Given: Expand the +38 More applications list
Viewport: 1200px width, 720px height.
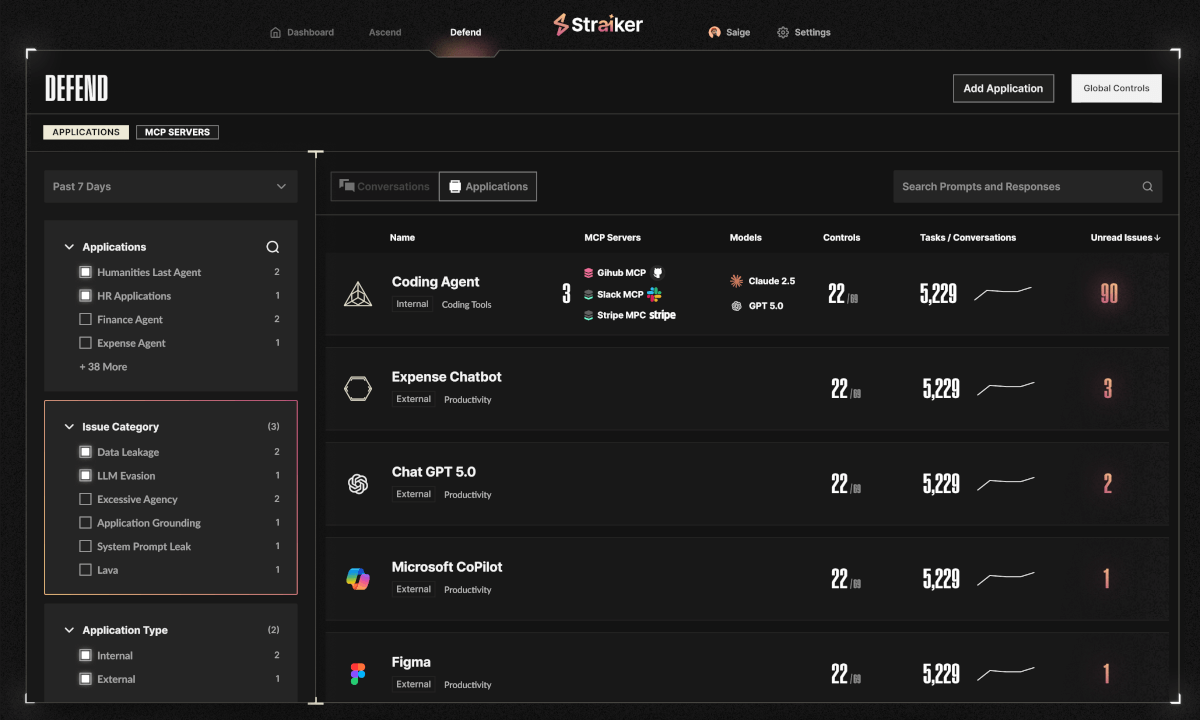Looking at the screenshot, I should 103,367.
